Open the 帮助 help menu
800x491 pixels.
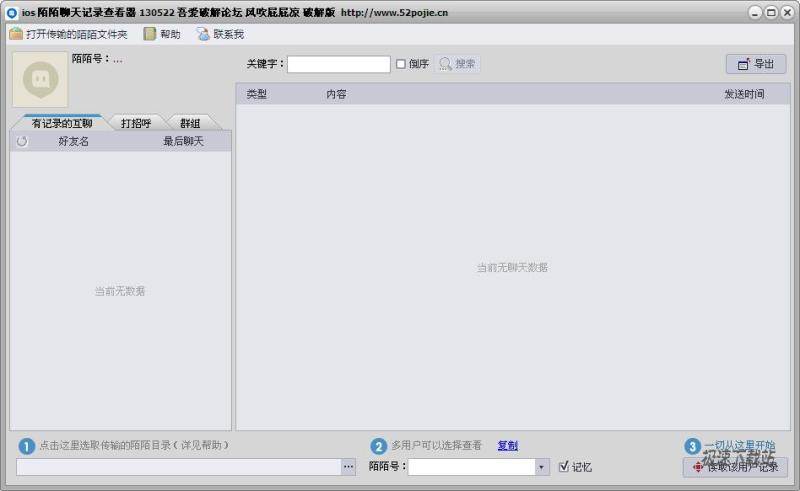pos(162,34)
